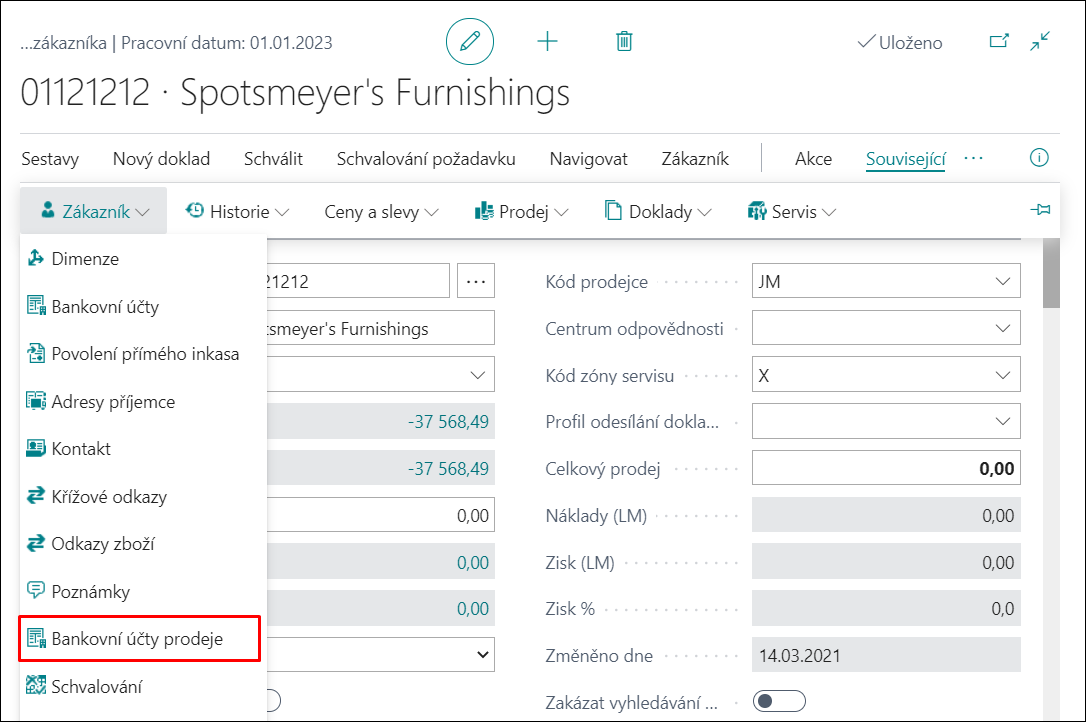The image size is (1086, 722).
Task: Open the Profil odesílání dokladů dropdown arrow
Action: (x=1003, y=421)
